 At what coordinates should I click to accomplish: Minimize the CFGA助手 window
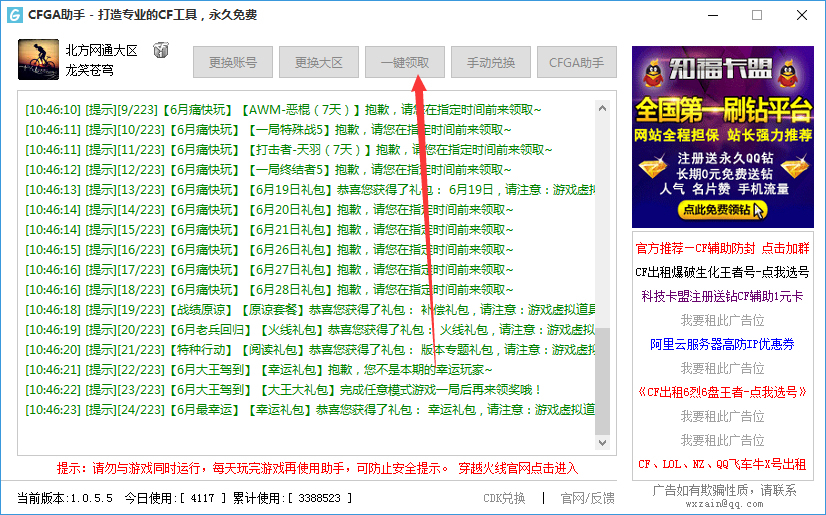[713, 15]
